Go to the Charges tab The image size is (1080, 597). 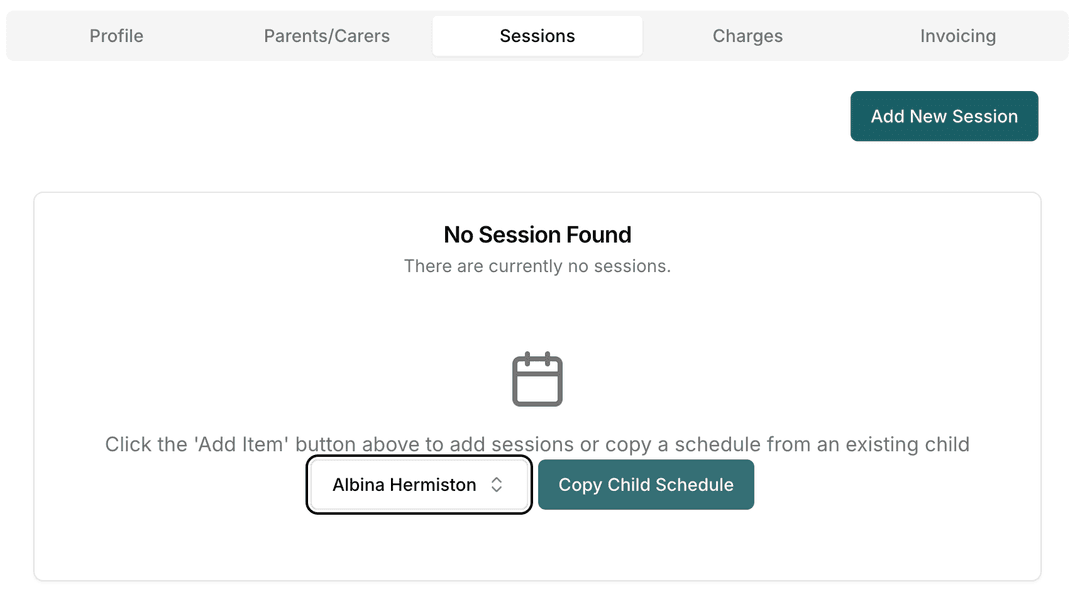pyautogui.click(x=747, y=36)
